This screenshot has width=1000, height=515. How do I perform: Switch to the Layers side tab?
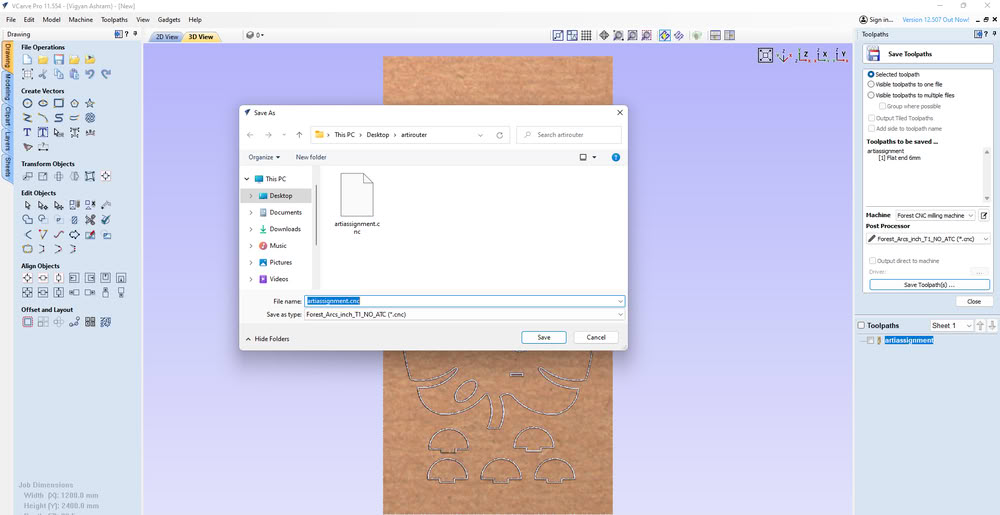[x=7, y=141]
